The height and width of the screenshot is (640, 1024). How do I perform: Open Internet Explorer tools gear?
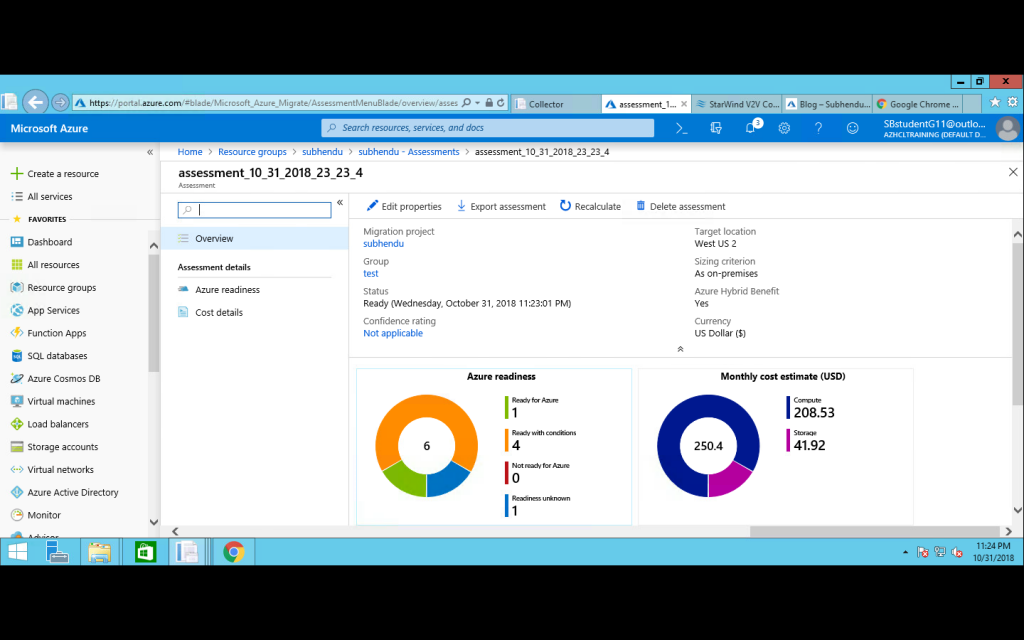pyautogui.click(x=1013, y=102)
